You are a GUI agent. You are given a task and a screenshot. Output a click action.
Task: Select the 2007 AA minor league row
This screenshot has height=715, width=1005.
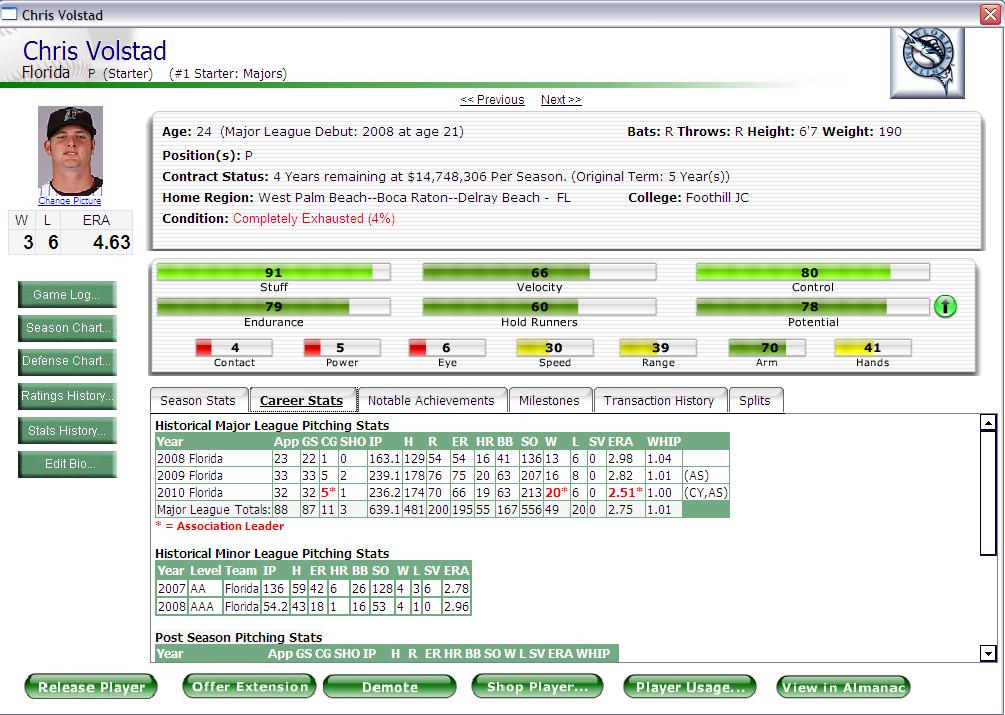[x=313, y=588]
